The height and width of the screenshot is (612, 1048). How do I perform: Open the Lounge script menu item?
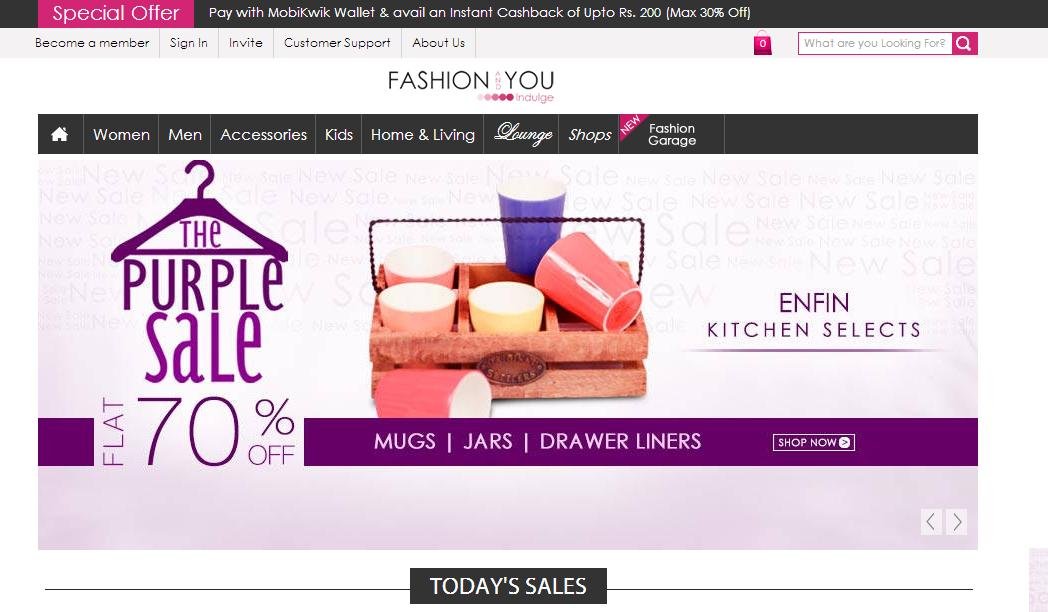point(523,134)
